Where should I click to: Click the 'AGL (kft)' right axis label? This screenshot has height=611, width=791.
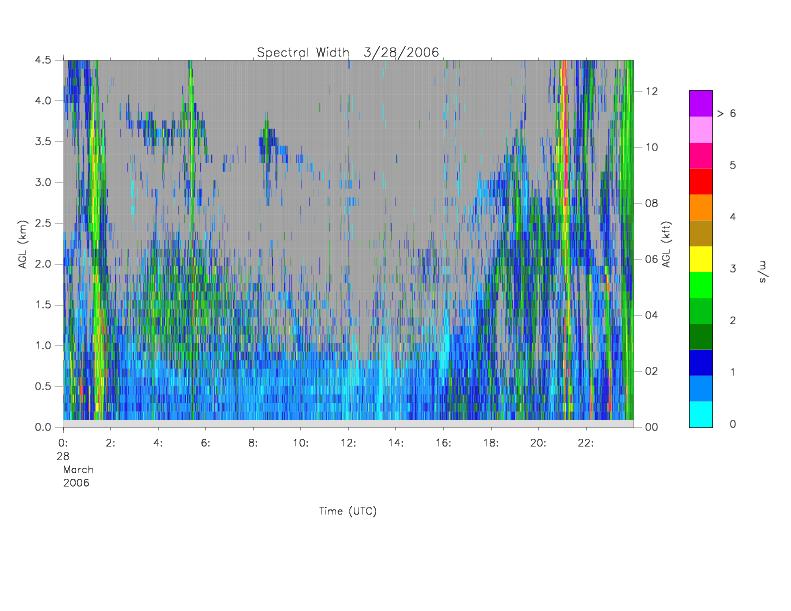click(667, 244)
